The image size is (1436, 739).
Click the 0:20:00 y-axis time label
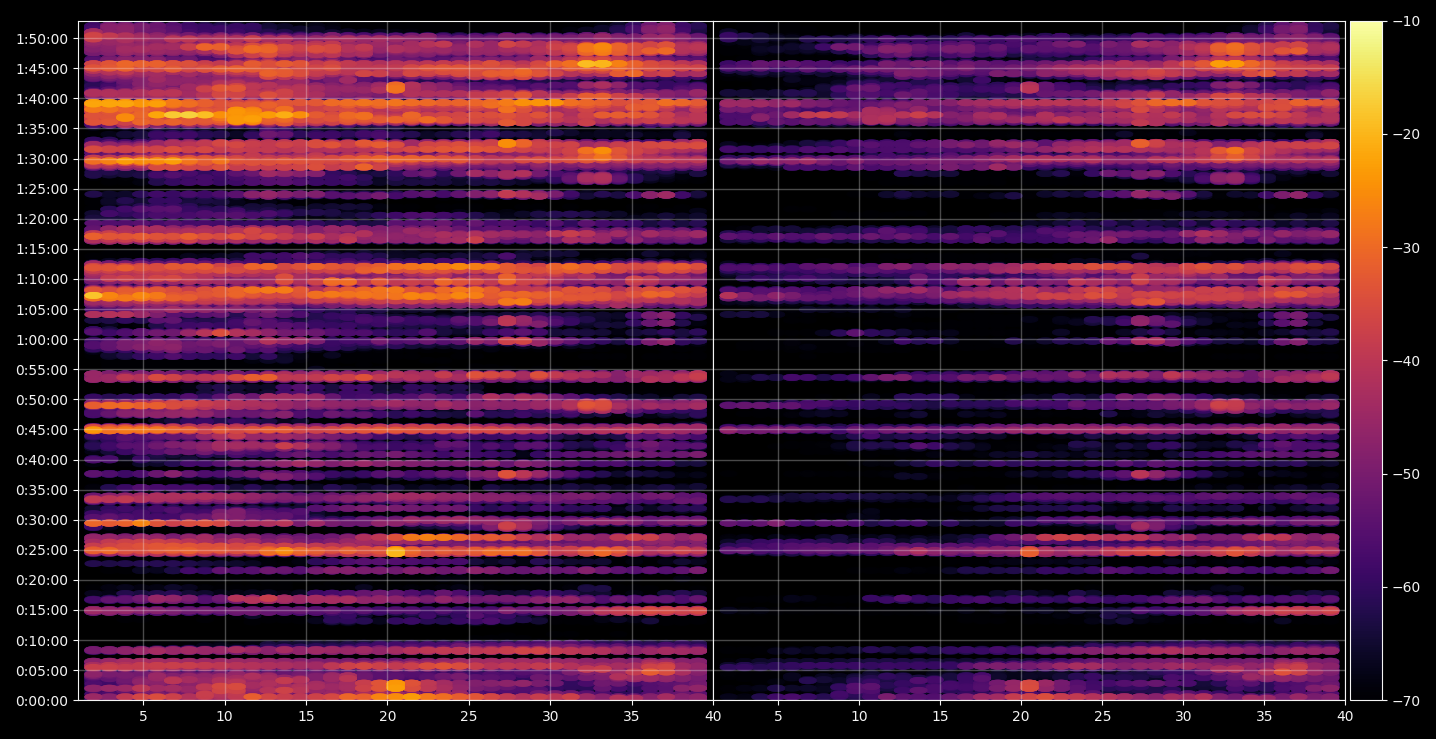[x=42, y=580]
